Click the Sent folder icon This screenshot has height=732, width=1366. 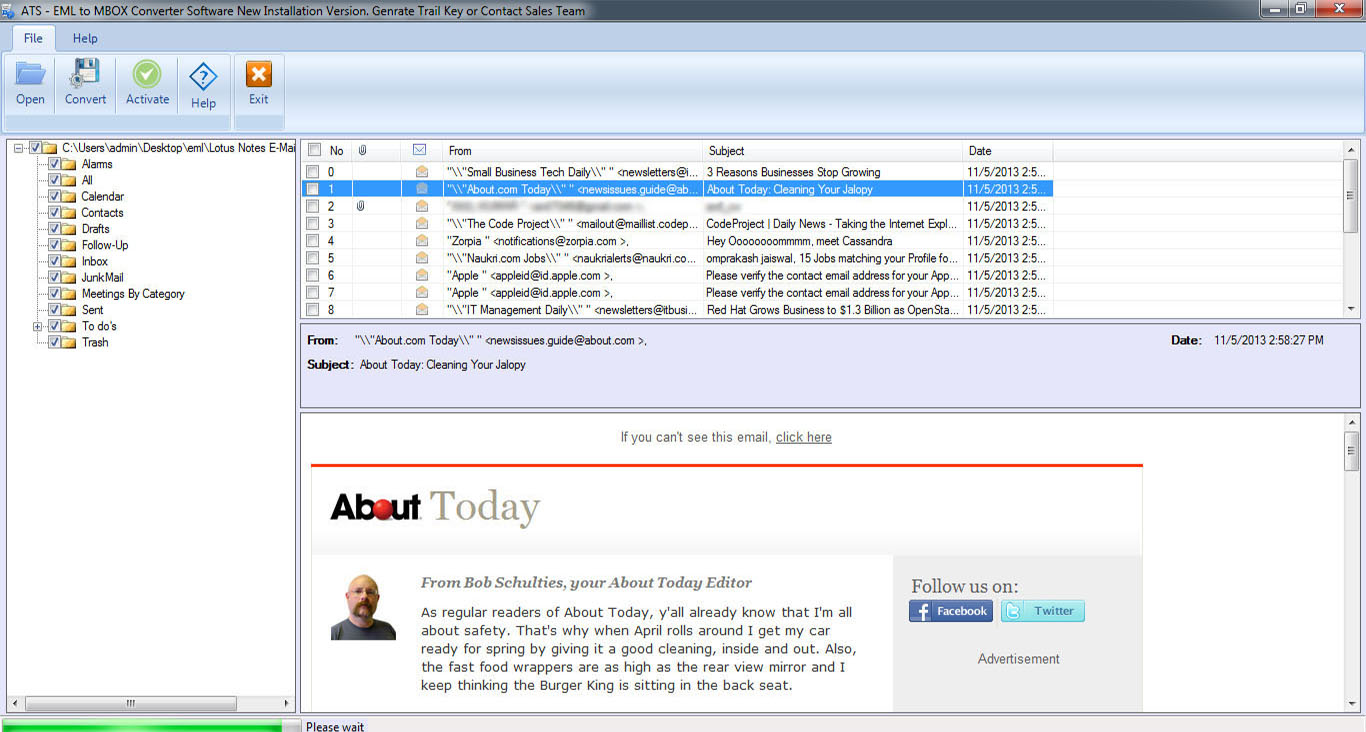70,310
